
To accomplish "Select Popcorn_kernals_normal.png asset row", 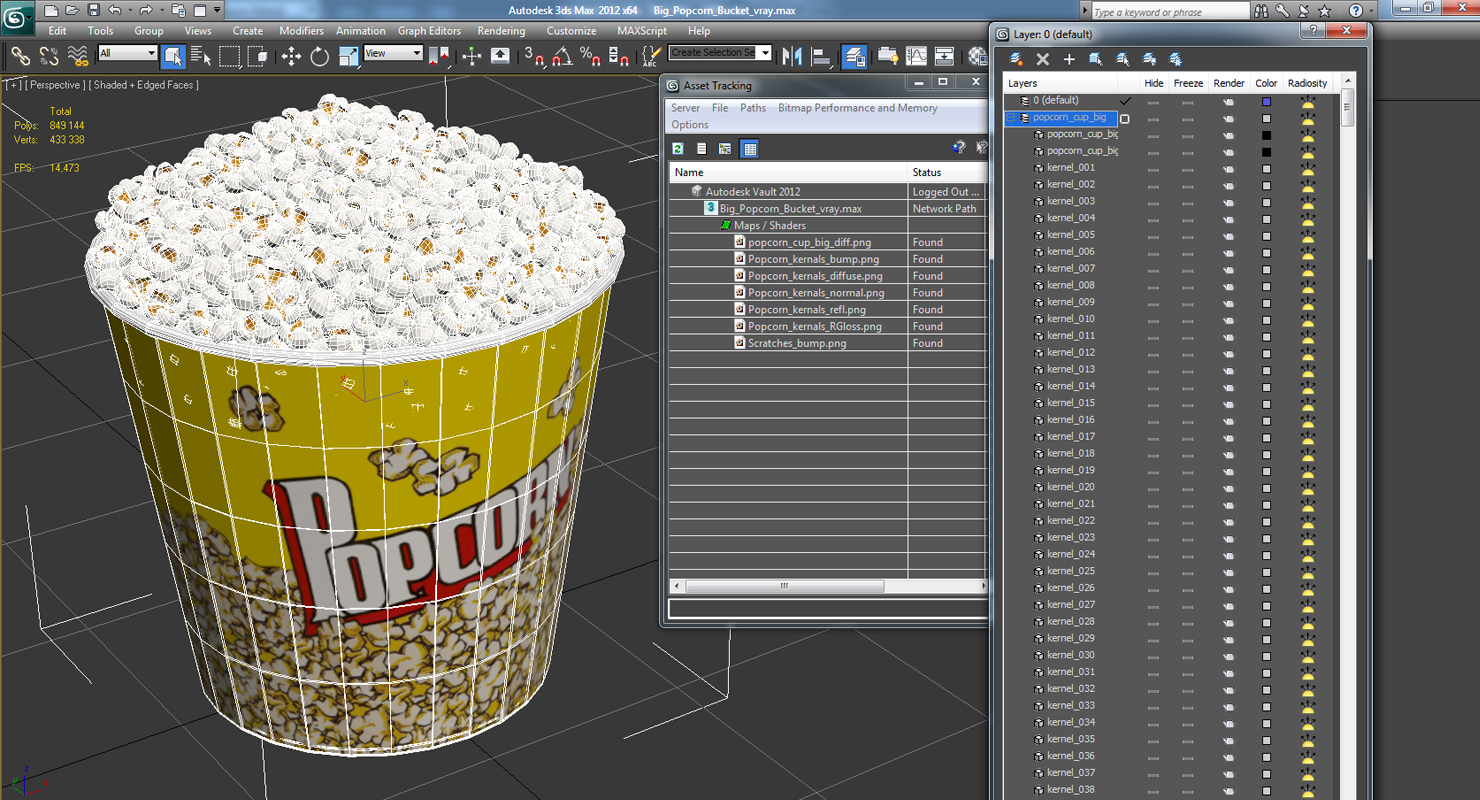I will 816,293.
